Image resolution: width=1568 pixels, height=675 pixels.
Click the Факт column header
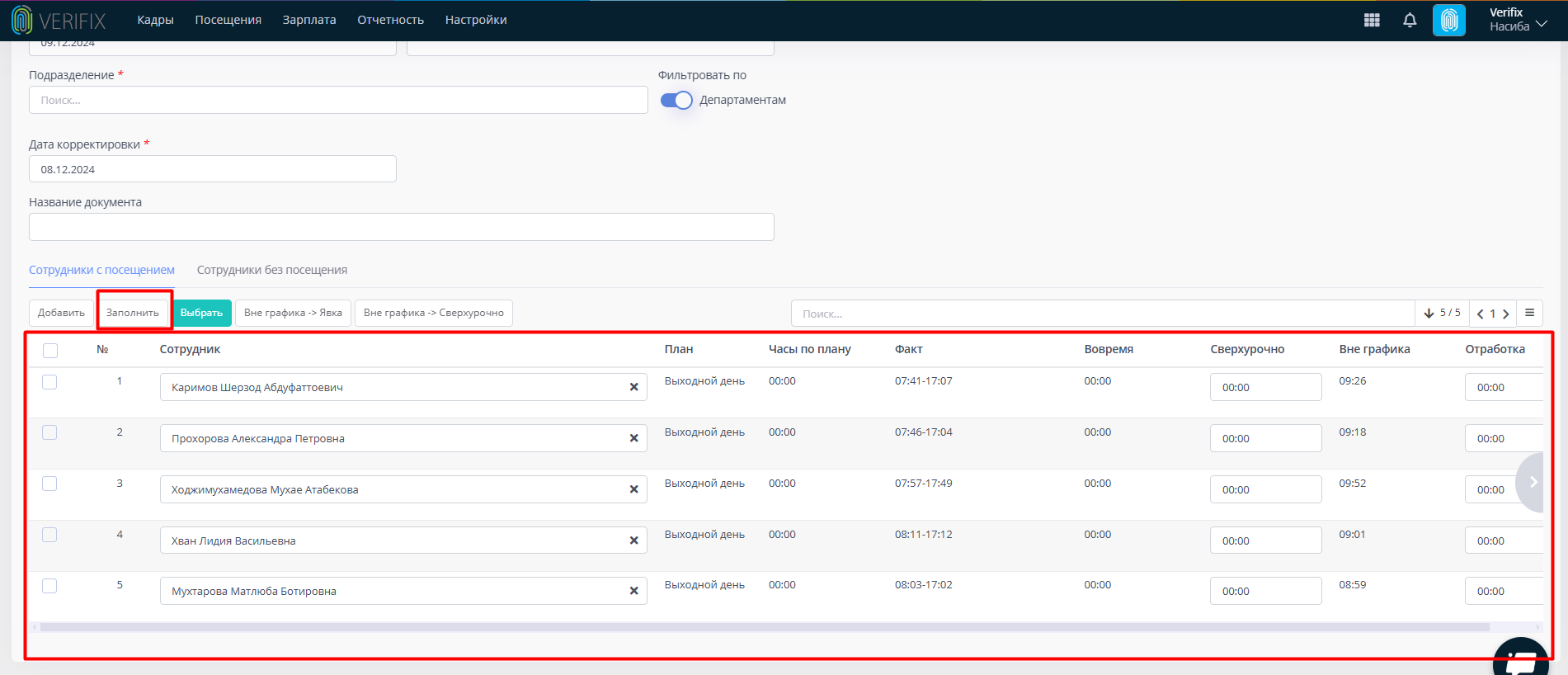[x=908, y=349]
